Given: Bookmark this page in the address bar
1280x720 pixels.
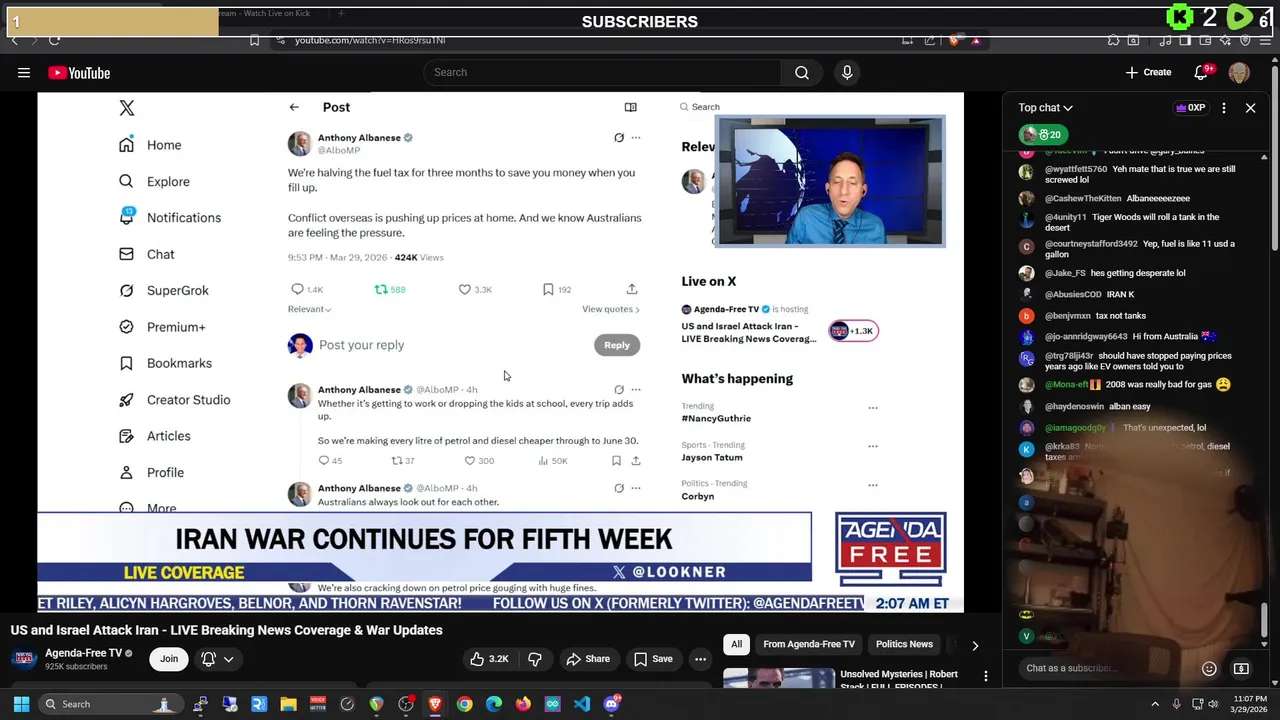Looking at the screenshot, I should click(x=254, y=40).
